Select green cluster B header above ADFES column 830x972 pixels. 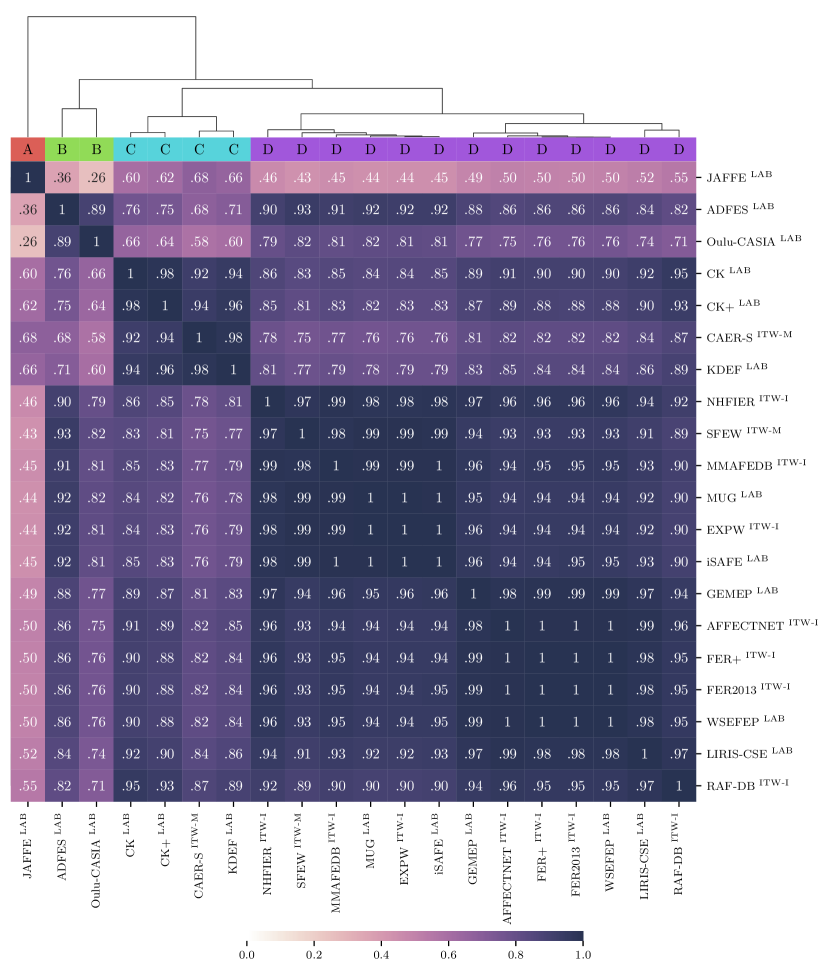pyautogui.click(x=62, y=149)
